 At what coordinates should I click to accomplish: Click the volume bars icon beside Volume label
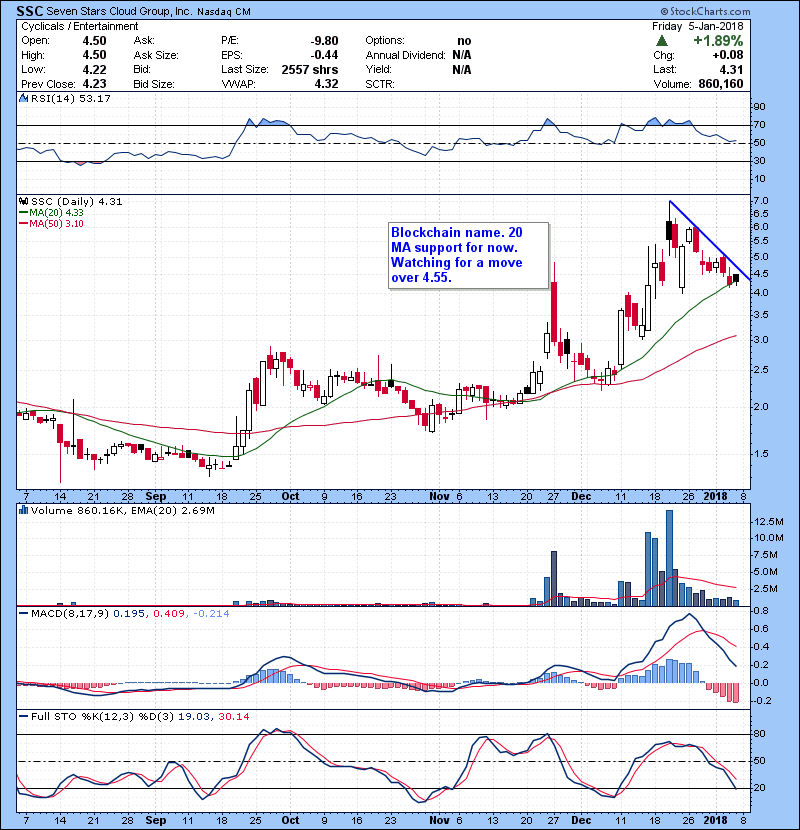[23, 510]
